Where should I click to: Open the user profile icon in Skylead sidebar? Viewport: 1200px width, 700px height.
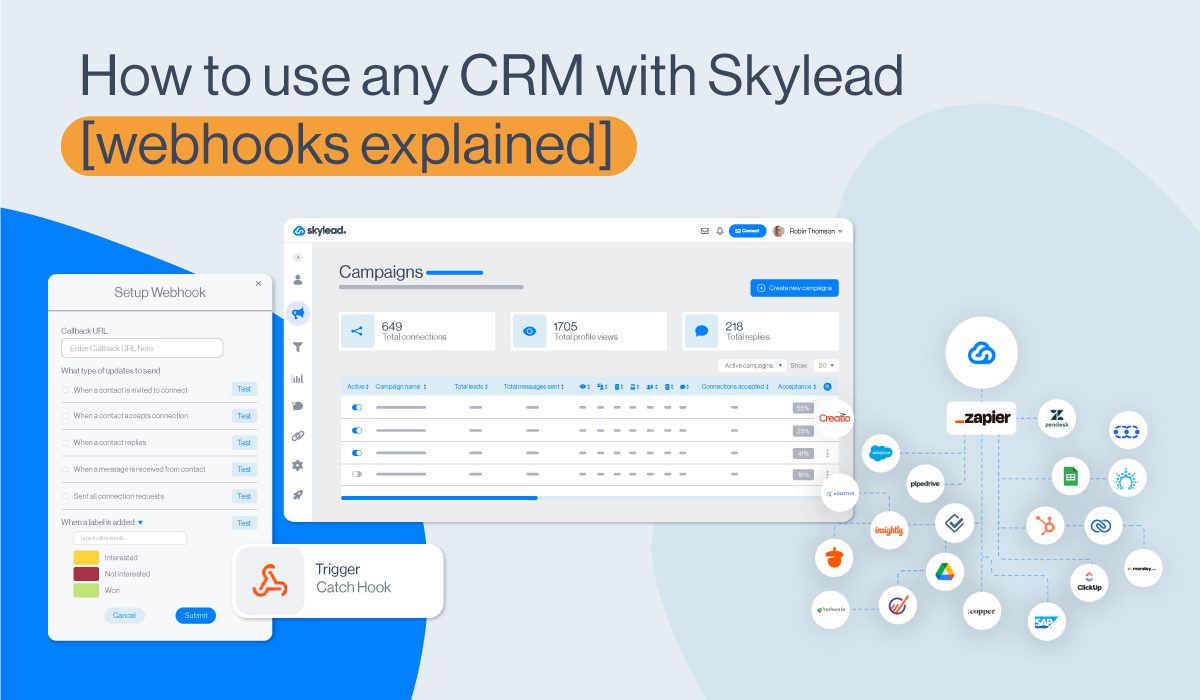[x=298, y=280]
